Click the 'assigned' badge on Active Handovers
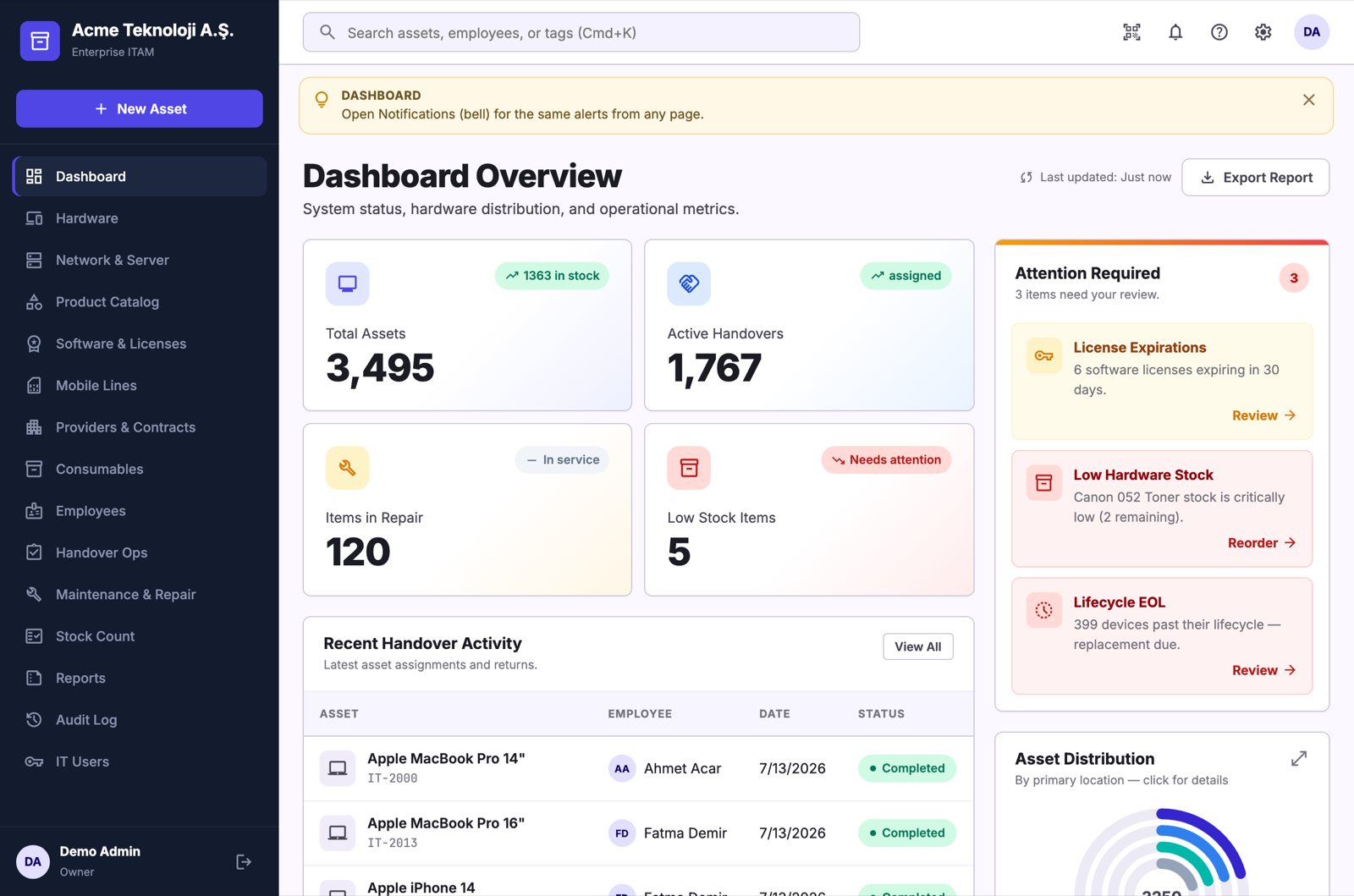Image resolution: width=1354 pixels, height=896 pixels. tap(905, 276)
